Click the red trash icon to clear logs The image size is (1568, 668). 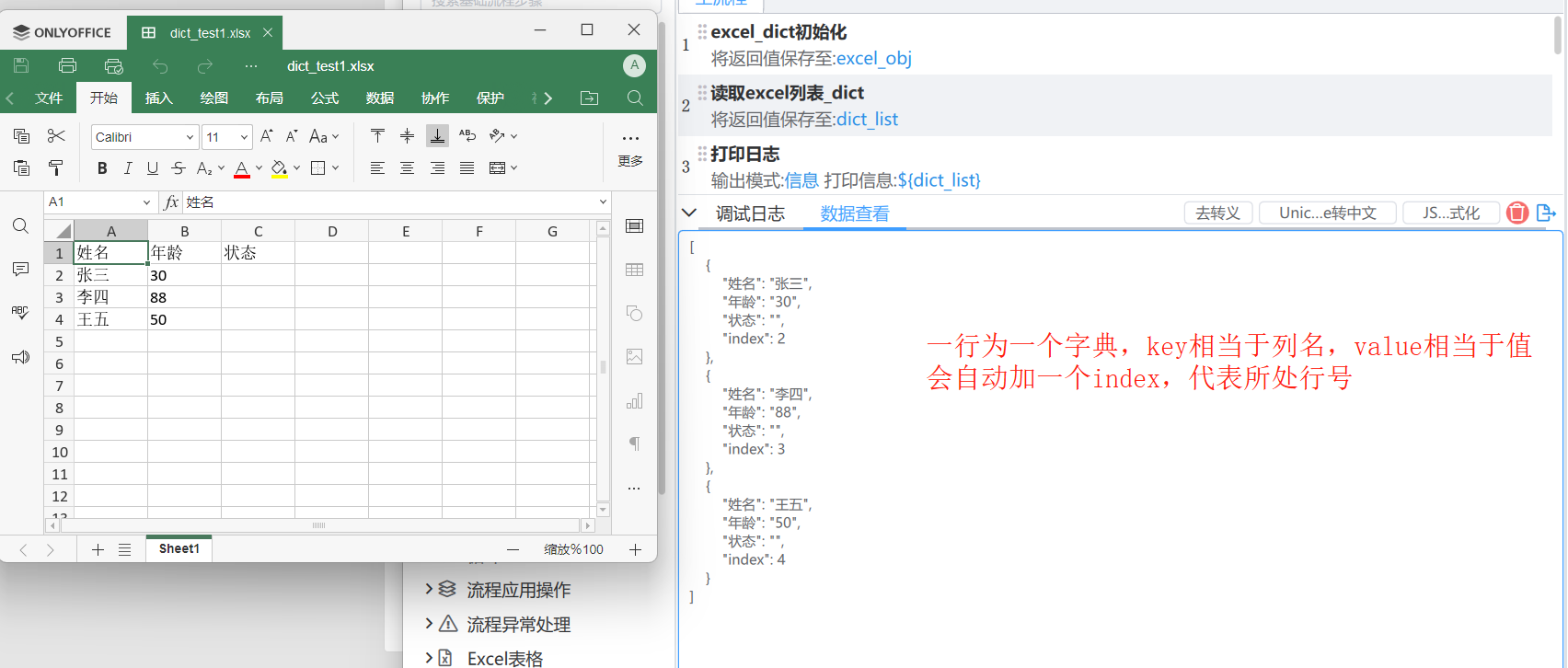coord(1517,213)
